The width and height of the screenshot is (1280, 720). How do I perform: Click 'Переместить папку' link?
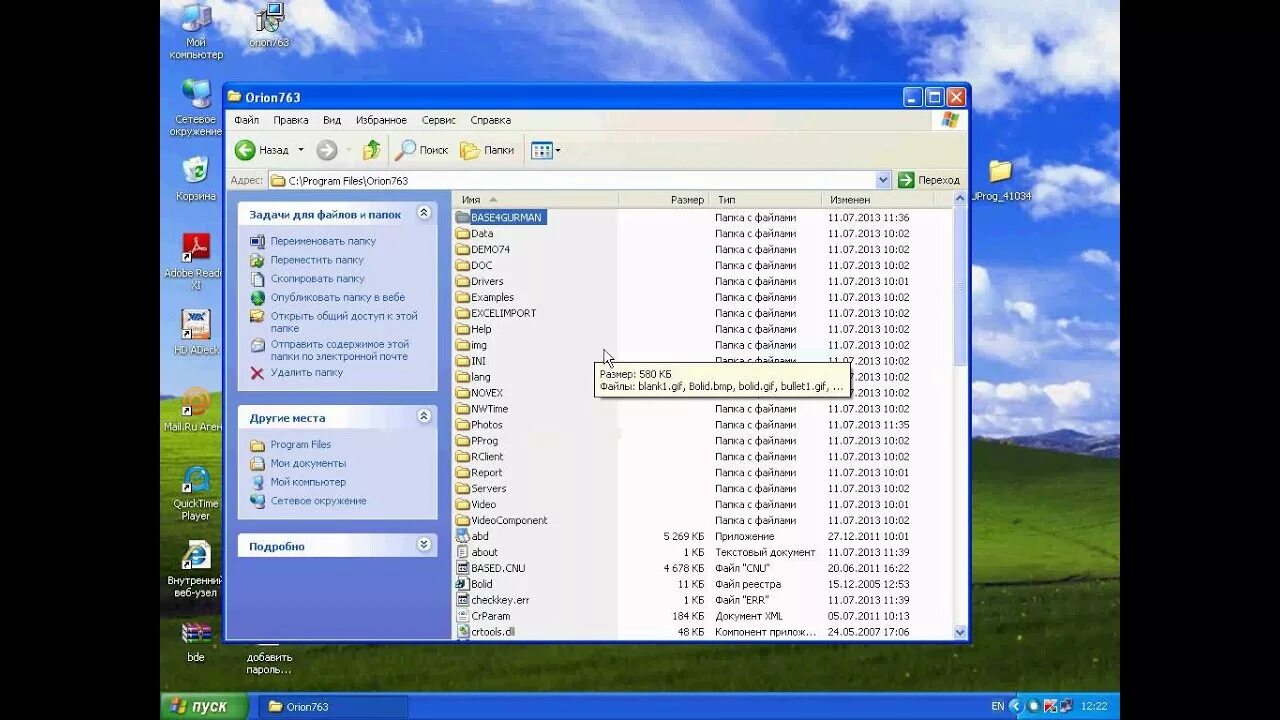317,260
